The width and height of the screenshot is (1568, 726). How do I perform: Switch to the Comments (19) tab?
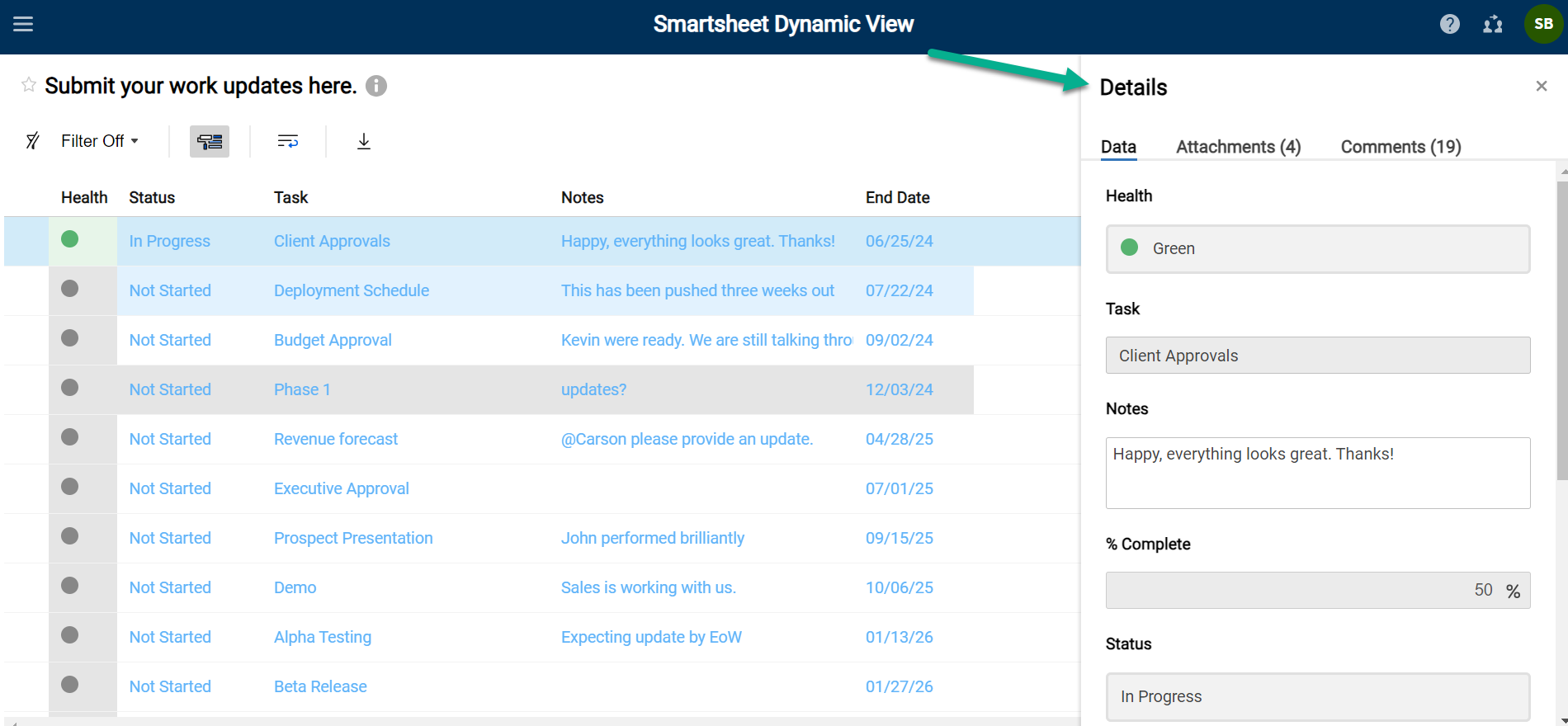pos(1400,147)
